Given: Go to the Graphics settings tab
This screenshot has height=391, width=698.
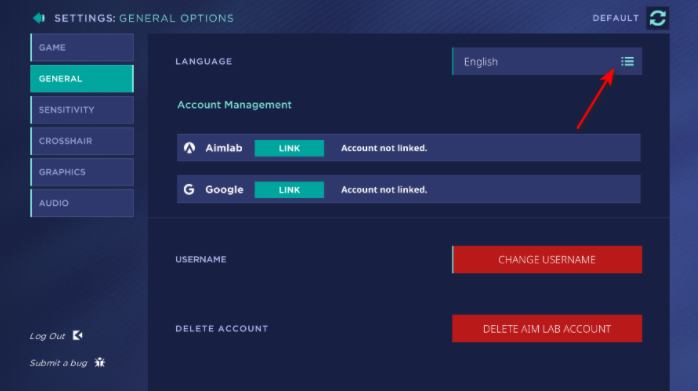Looking at the screenshot, I should pyautogui.click(x=82, y=172).
